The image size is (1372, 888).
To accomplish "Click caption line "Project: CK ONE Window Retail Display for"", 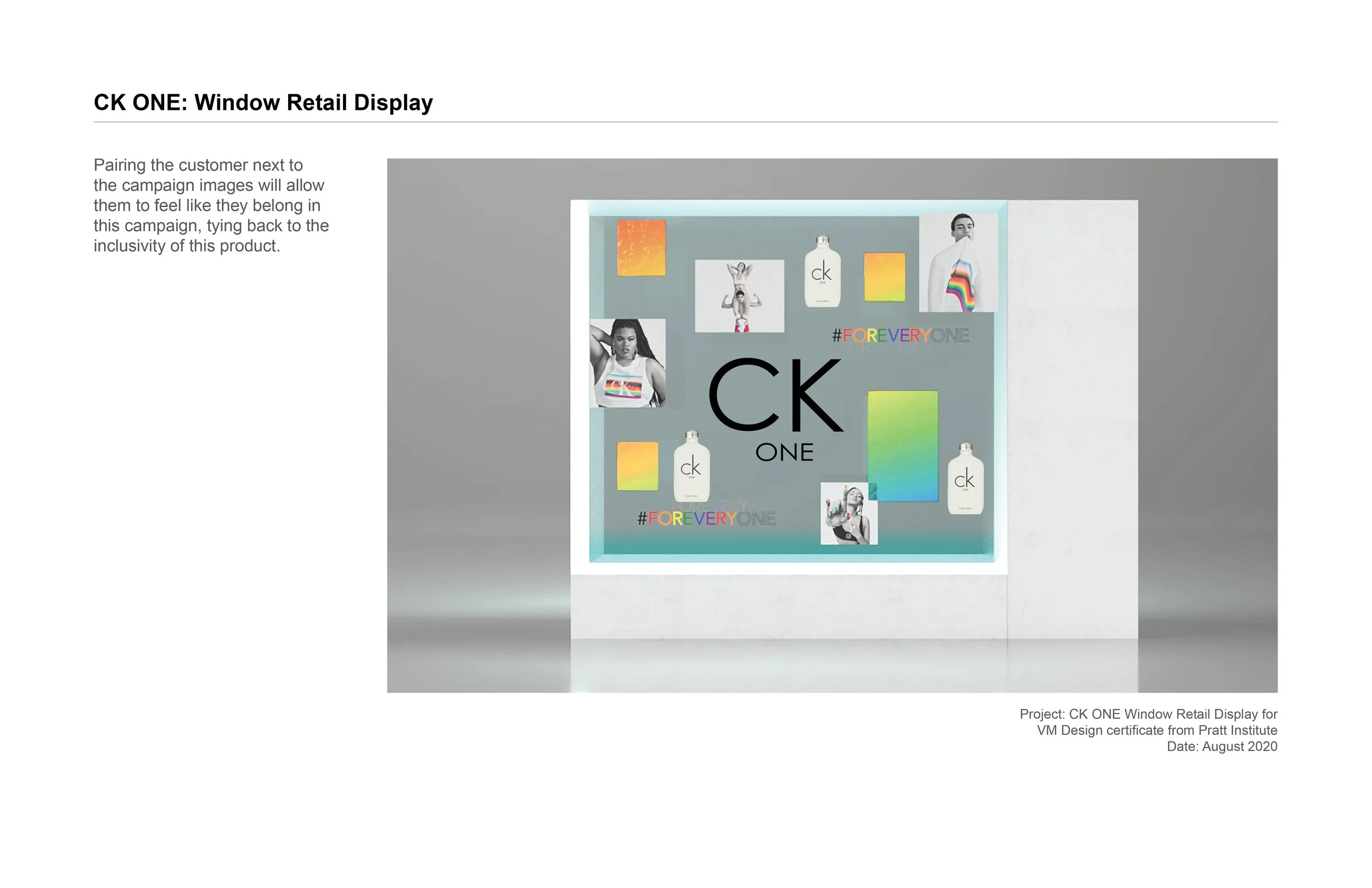I will tap(1148, 714).
